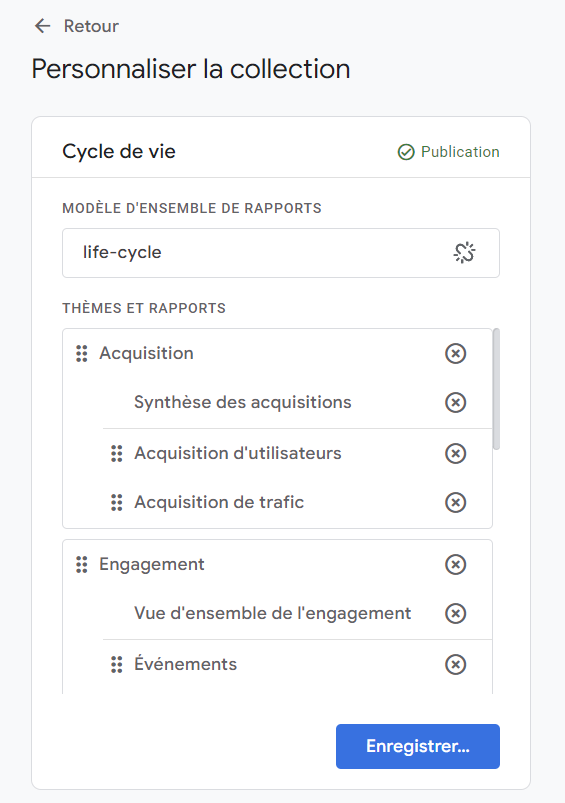Viewport: 565px width, 803px height.
Task: Click the drag handle next to Acquisition
Action: (81, 353)
